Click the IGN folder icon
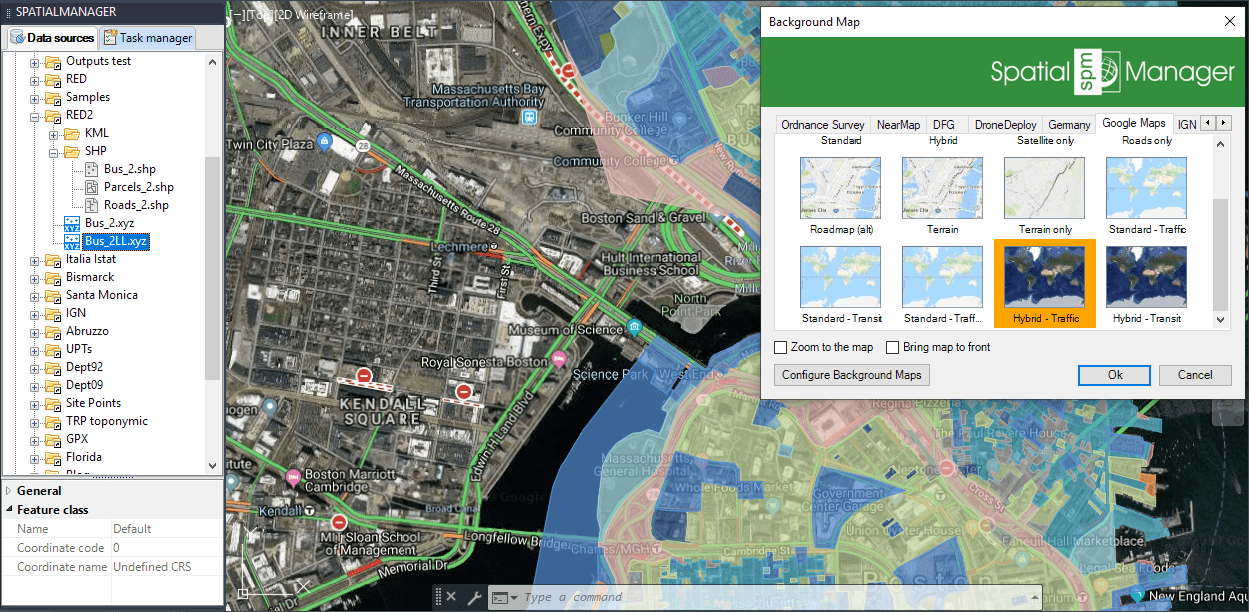 pyautogui.click(x=52, y=313)
